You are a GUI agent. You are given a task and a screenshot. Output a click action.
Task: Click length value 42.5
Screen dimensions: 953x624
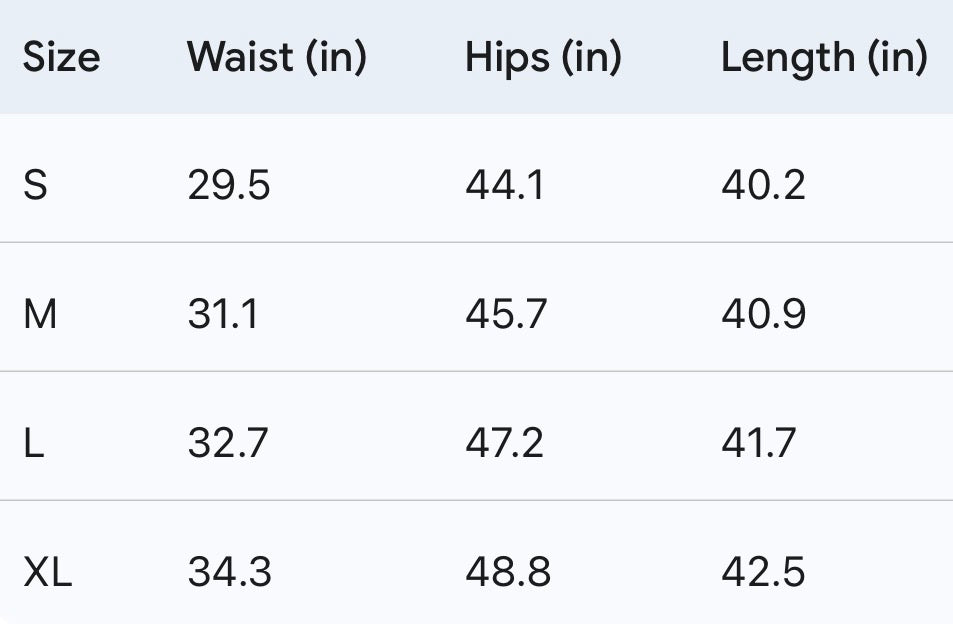[x=763, y=573]
